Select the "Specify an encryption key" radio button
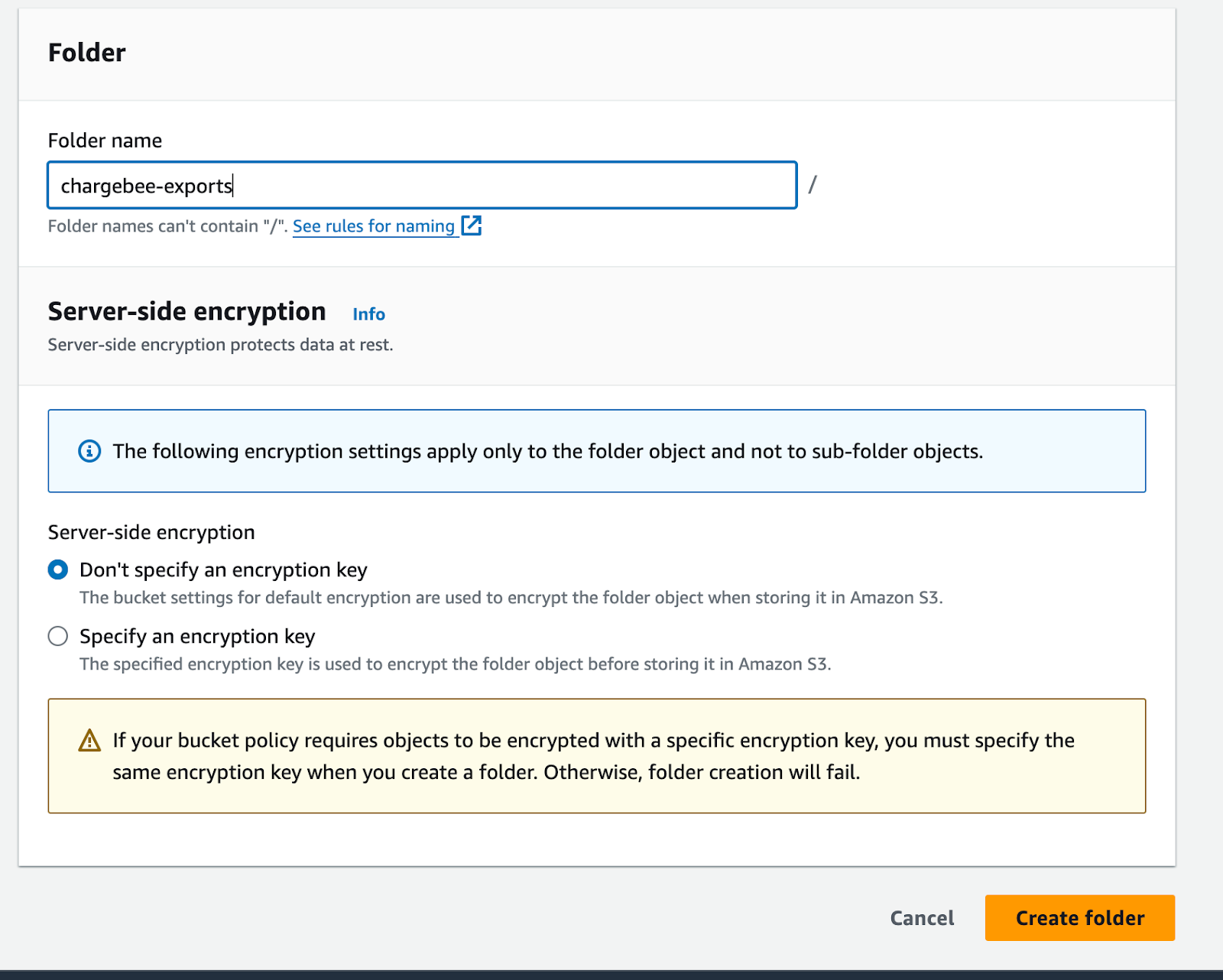 (x=58, y=637)
